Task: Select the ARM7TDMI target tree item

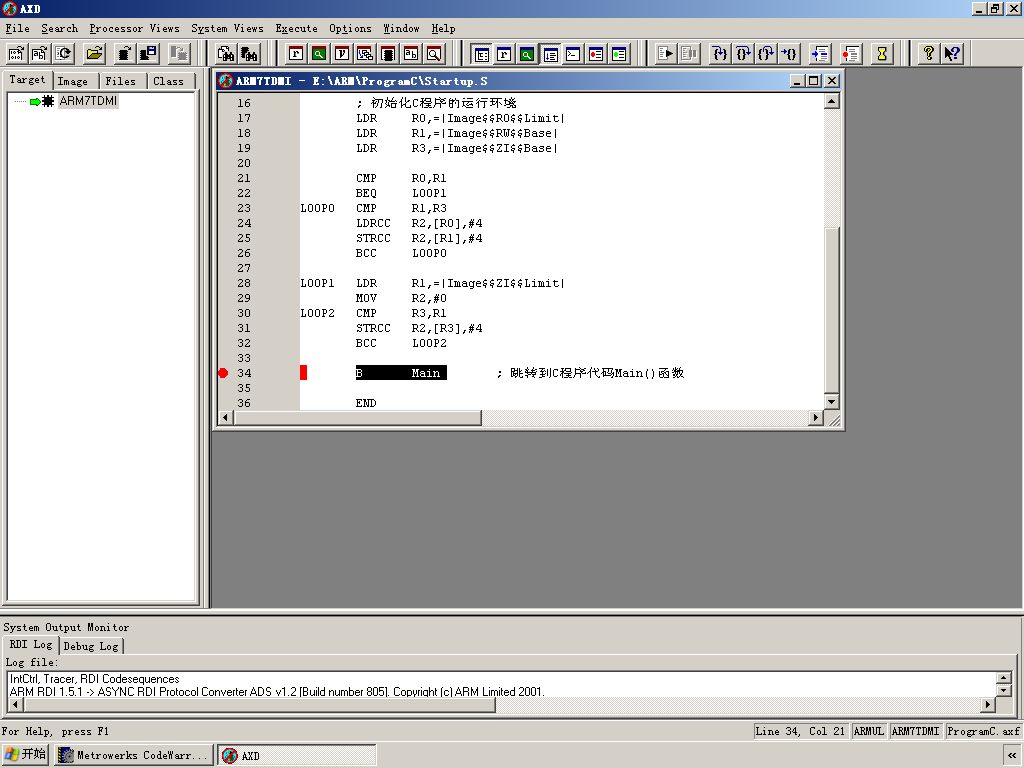Action: tap(88, 101)
